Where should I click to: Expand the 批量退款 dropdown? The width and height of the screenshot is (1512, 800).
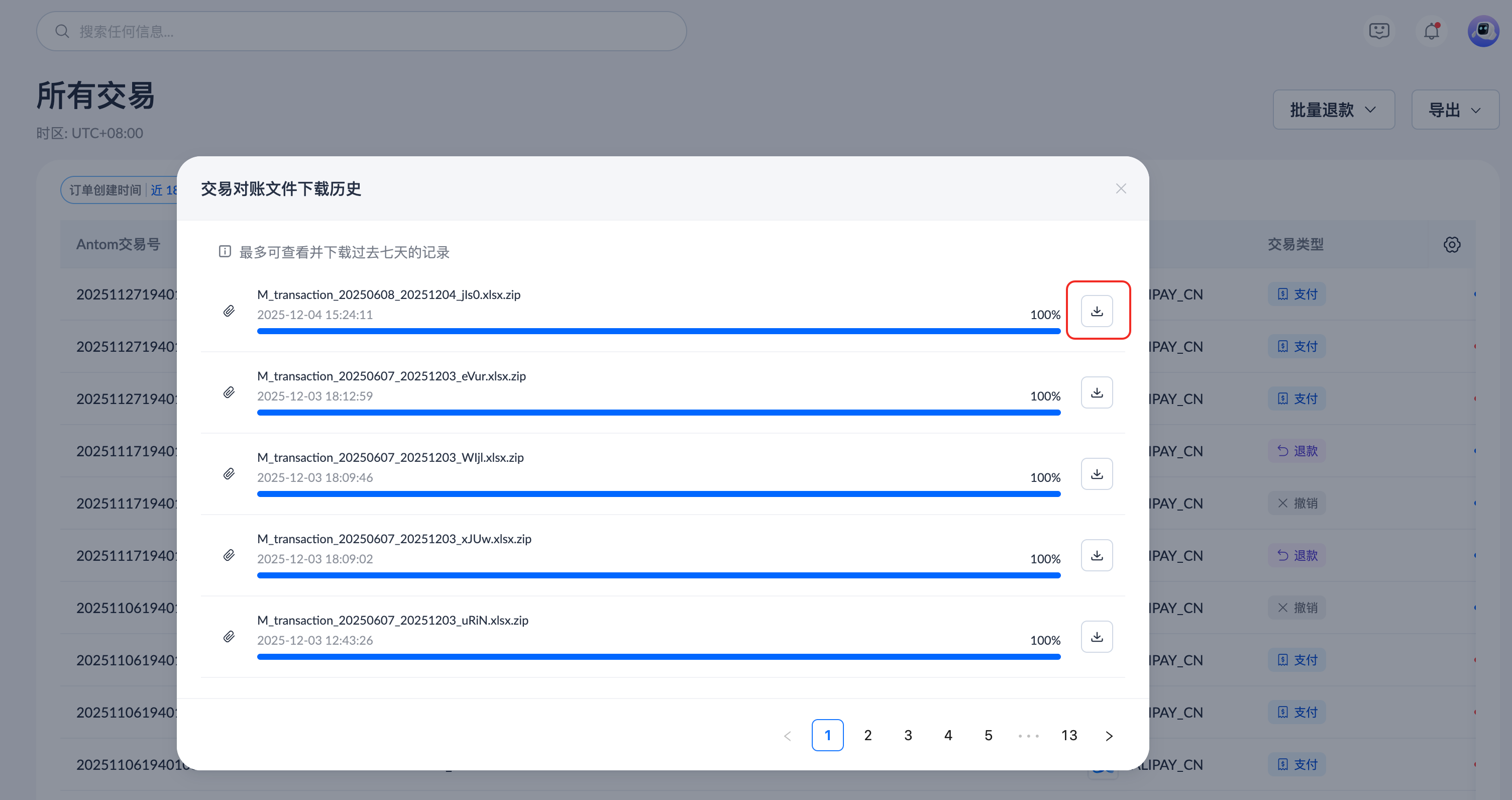pyautogui.click(x=1333, y=110)
